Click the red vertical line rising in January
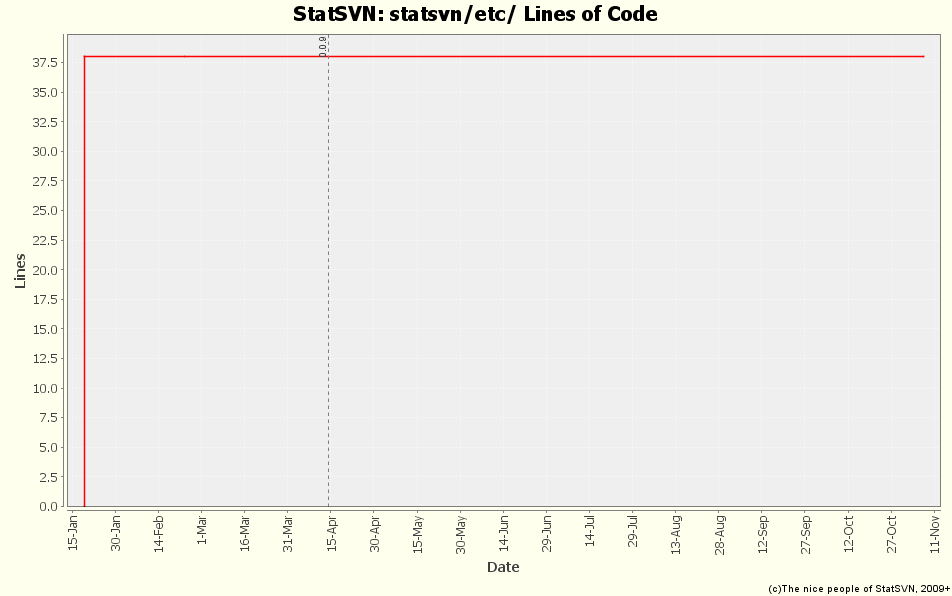Viewport: 952px width, 596px height. [x=84, y=282]
